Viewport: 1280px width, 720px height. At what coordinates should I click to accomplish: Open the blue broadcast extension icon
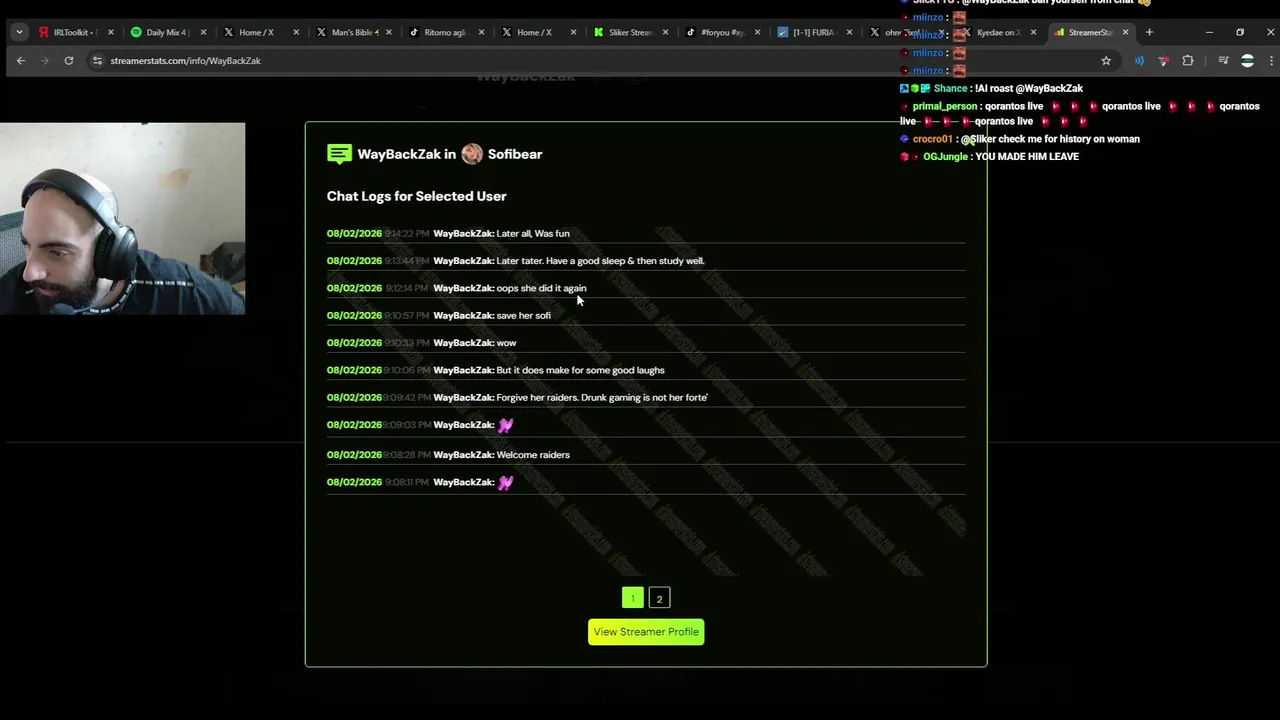[1139, 60]
